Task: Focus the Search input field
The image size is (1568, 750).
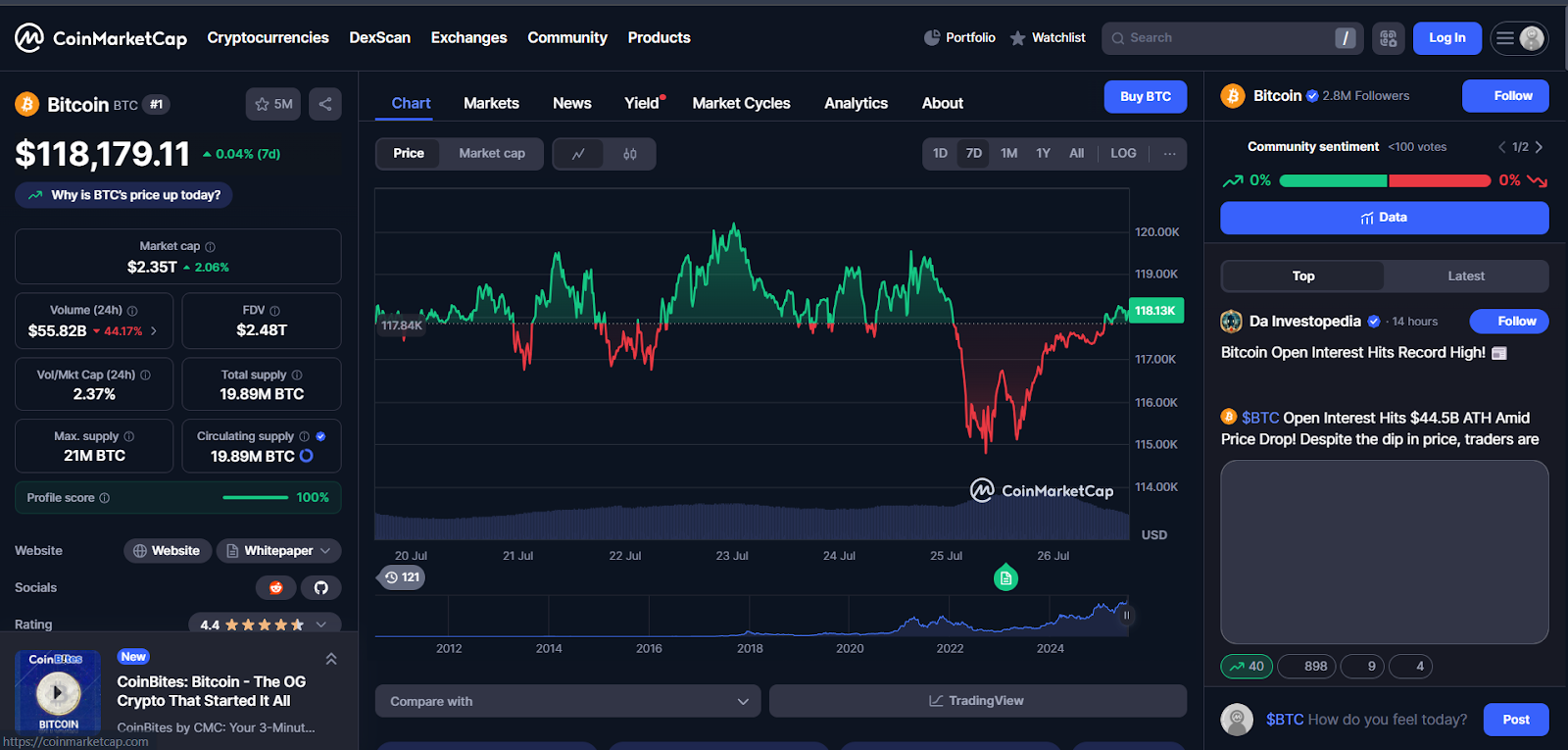Action: [1232, 38]
